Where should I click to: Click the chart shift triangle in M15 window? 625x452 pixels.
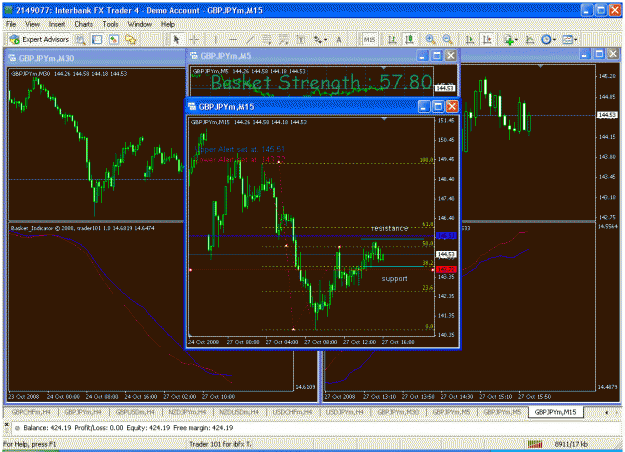pyautogui.click(x=384, y=119)
